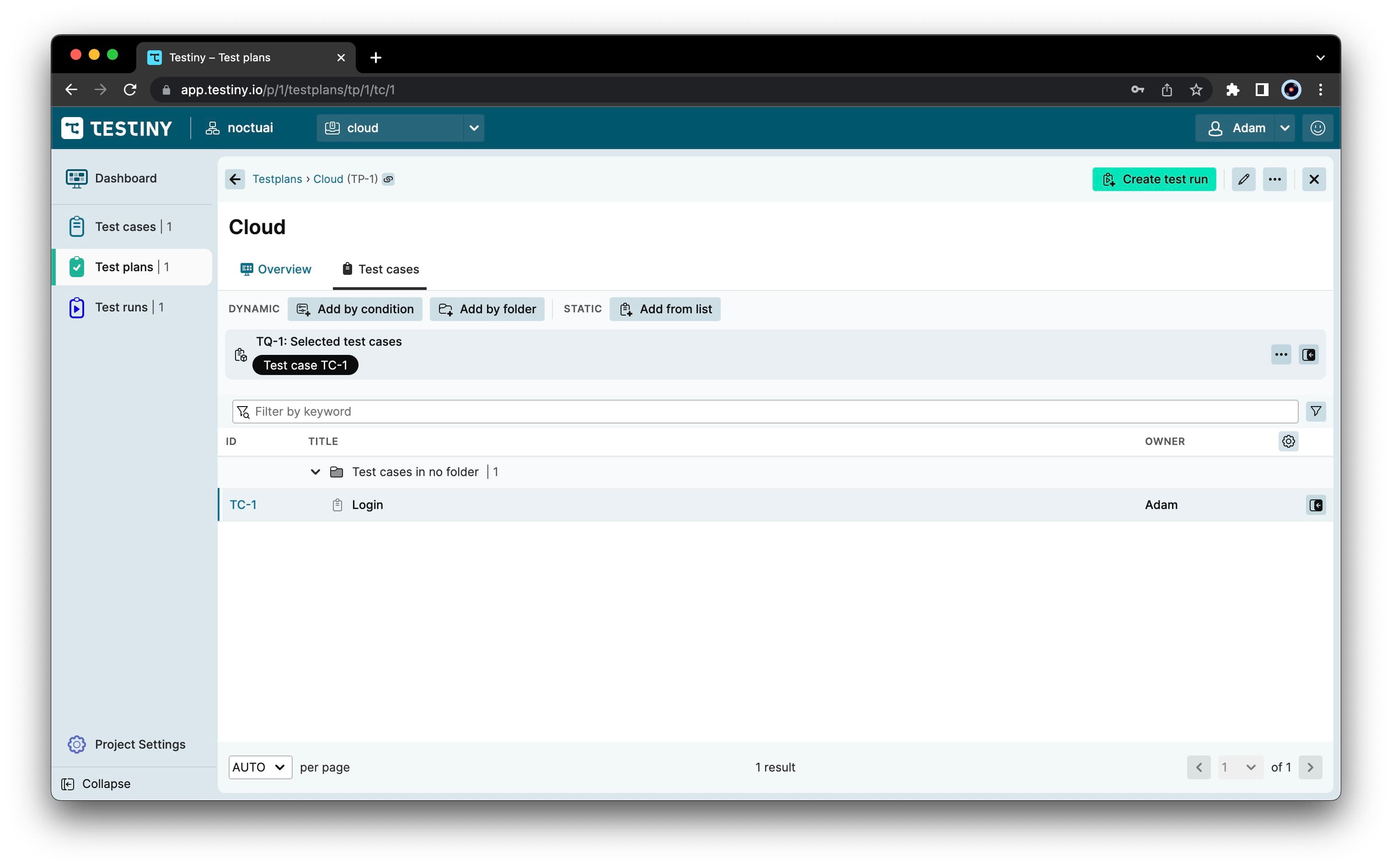The width and height of the screenshot is (1392, 868).
Task: Go back using the breadcrumb arrow button
Action: coord(235,179)
